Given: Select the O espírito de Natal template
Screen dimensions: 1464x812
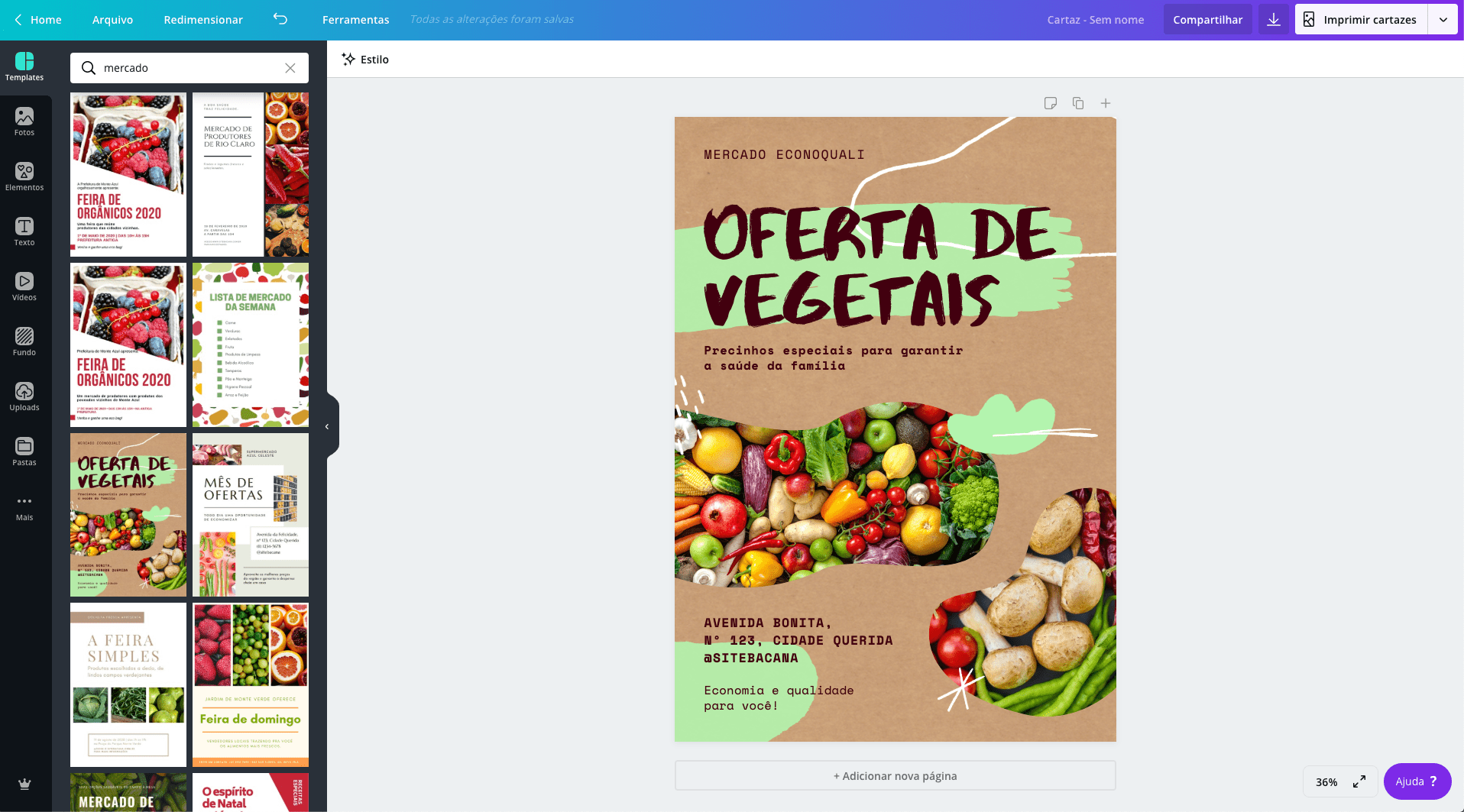Looking at the screenshot, I should 251,792.
